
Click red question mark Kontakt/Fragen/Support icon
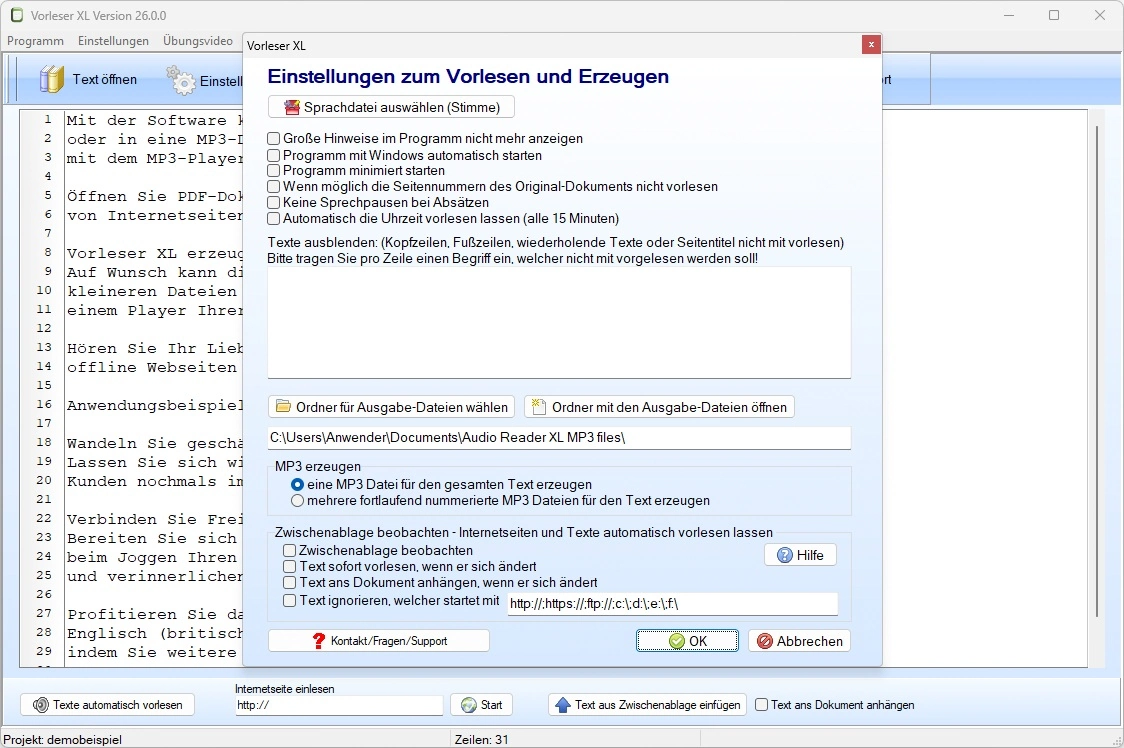pos(319,640)
